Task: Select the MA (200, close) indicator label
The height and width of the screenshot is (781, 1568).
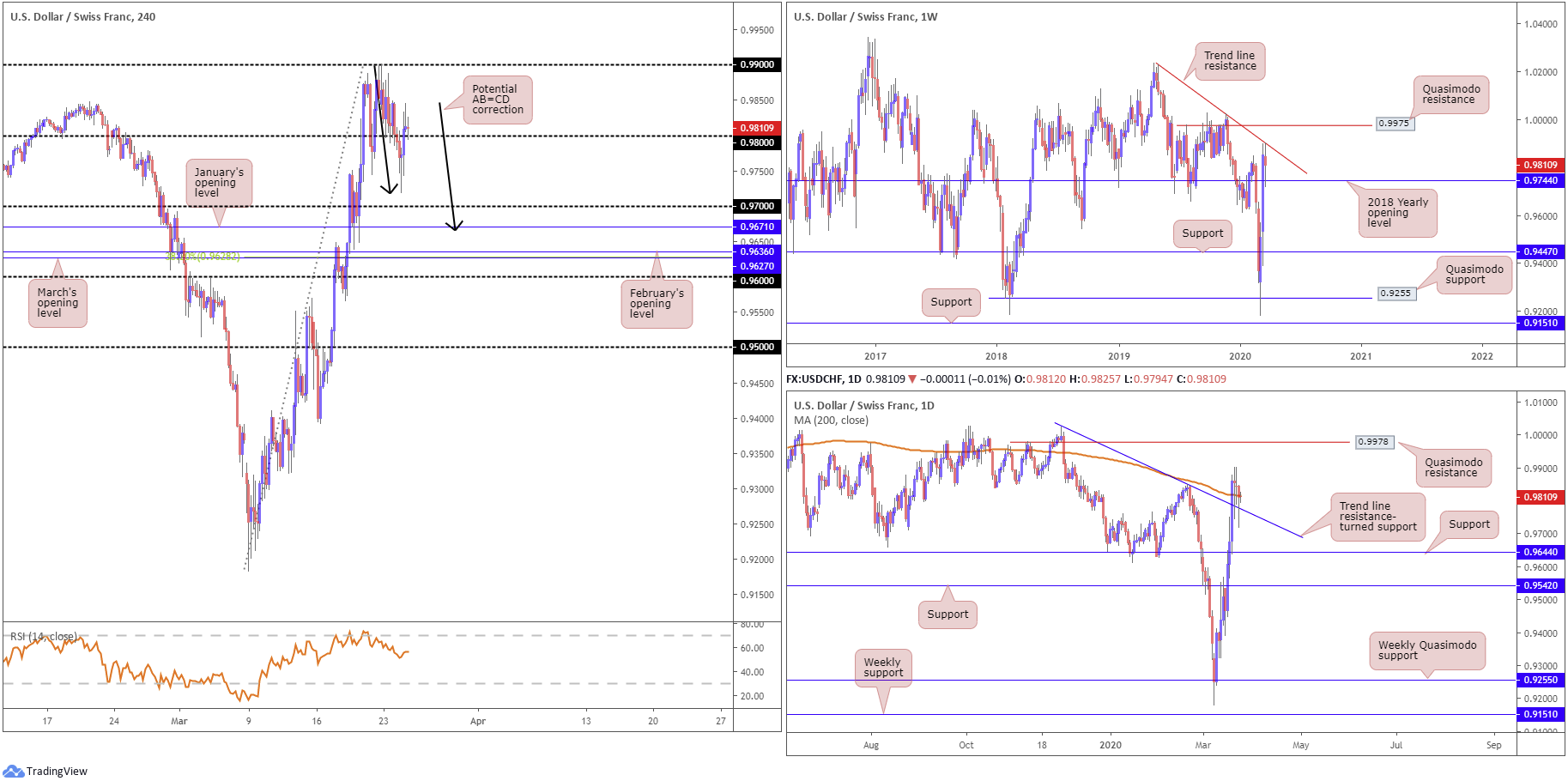Action: [831, 421]
